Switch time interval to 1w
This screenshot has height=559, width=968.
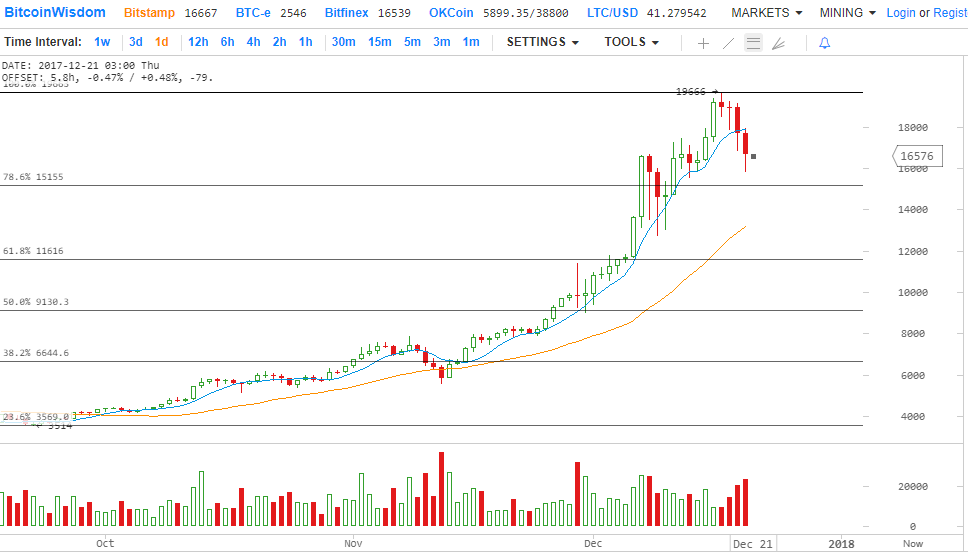click(102, 42)
